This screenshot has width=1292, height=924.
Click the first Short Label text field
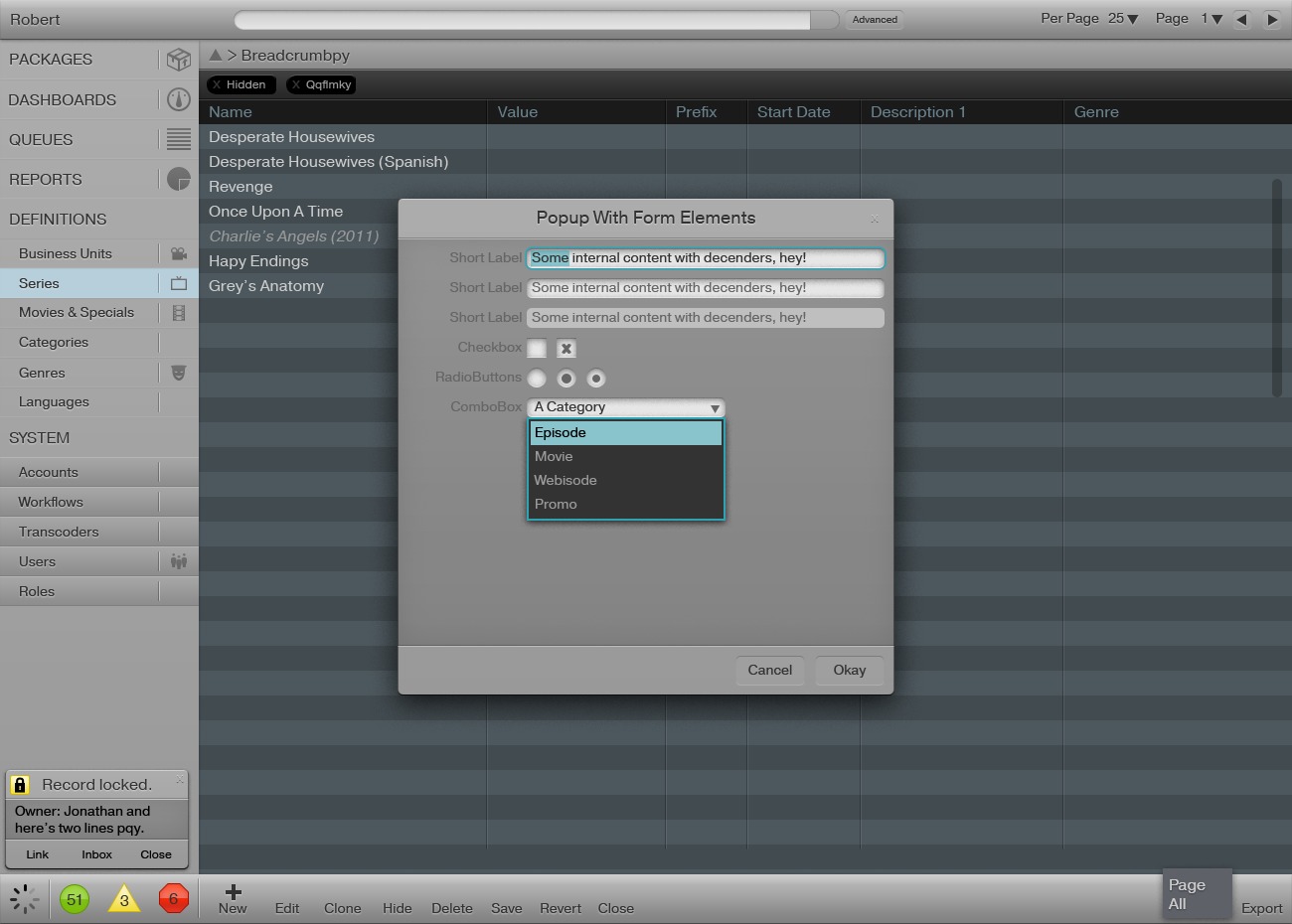[706, 258]
